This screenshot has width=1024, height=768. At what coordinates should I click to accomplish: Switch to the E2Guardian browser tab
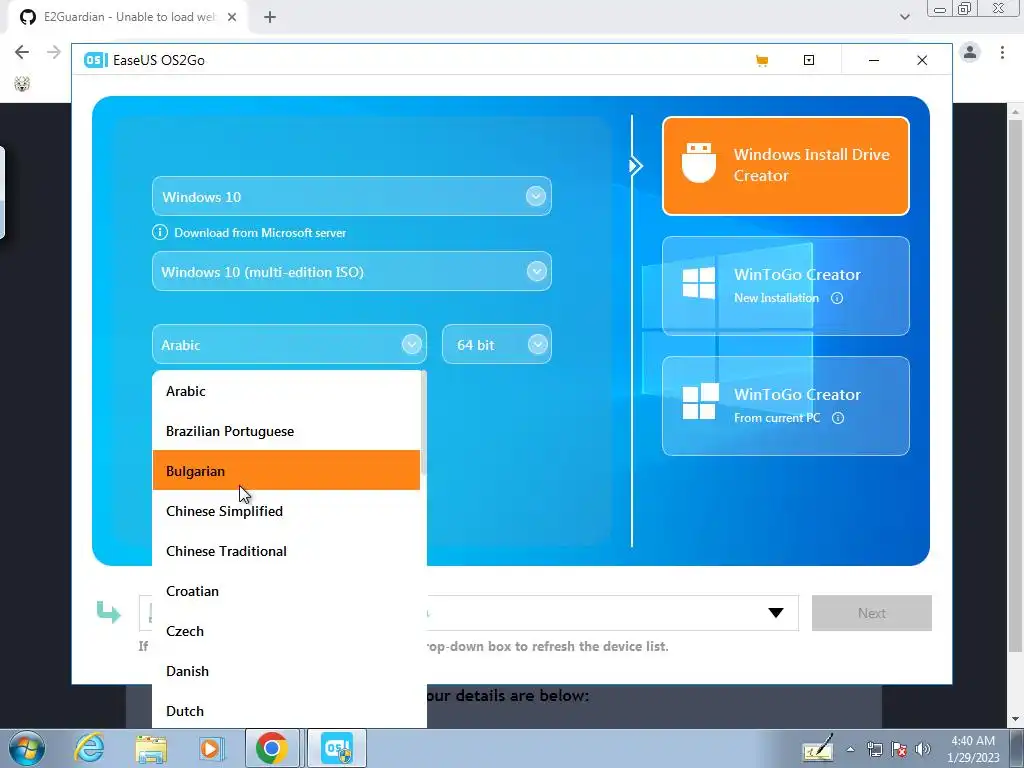click(x=129, y=17)
